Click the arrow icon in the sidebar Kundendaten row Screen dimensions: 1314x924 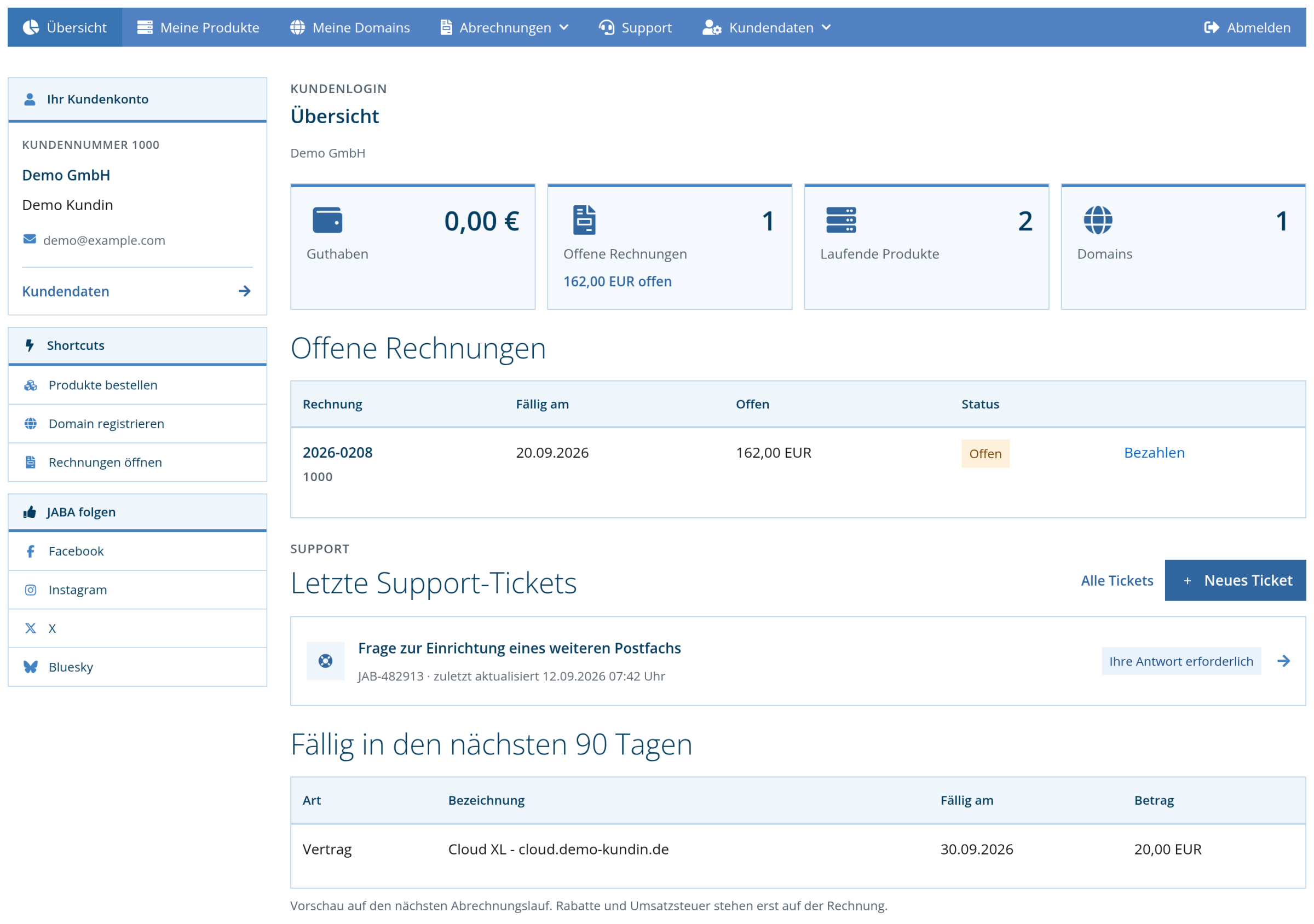[x=245, y=291]
